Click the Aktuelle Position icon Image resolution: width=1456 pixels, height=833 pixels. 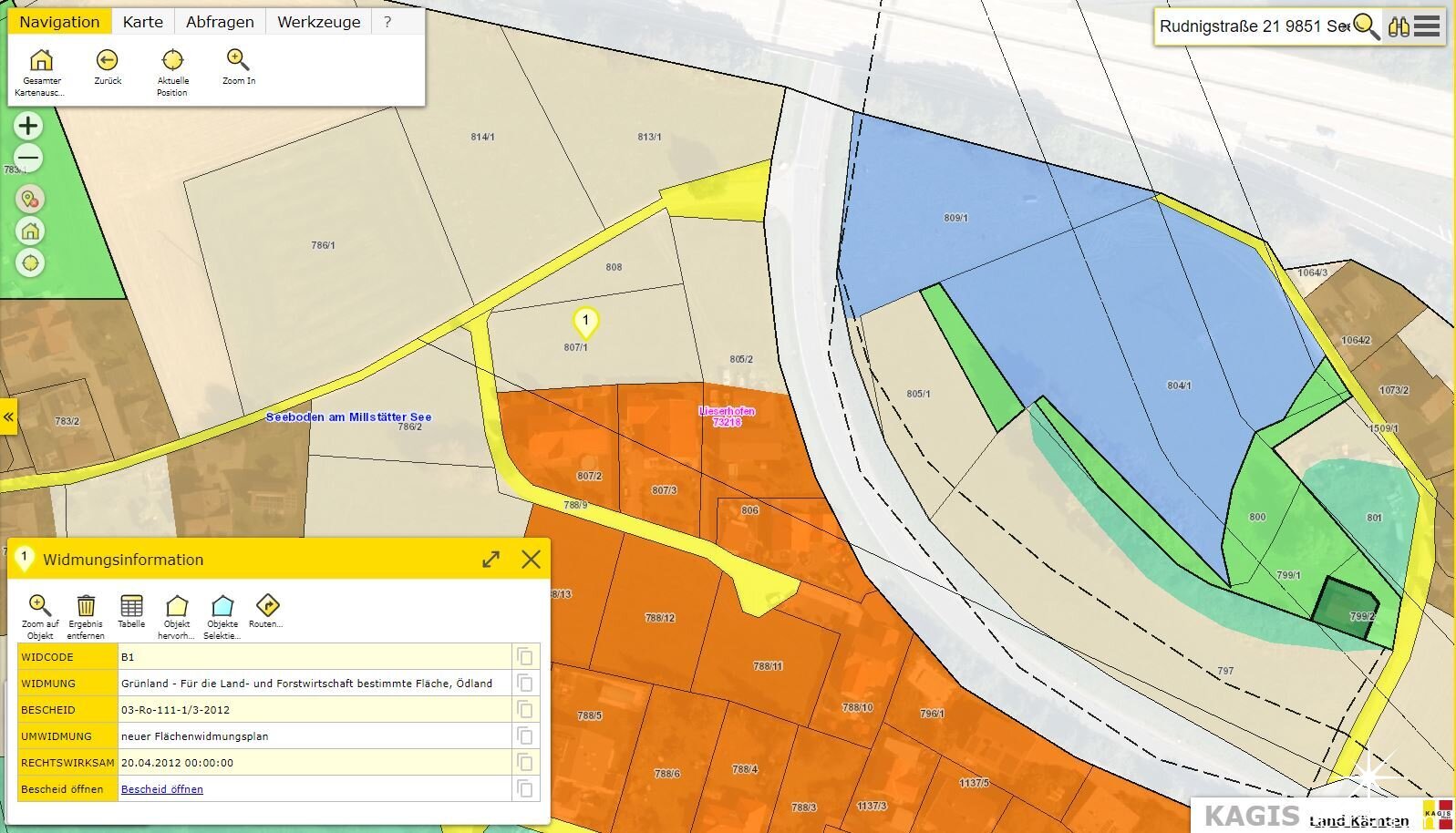point(172,61)
